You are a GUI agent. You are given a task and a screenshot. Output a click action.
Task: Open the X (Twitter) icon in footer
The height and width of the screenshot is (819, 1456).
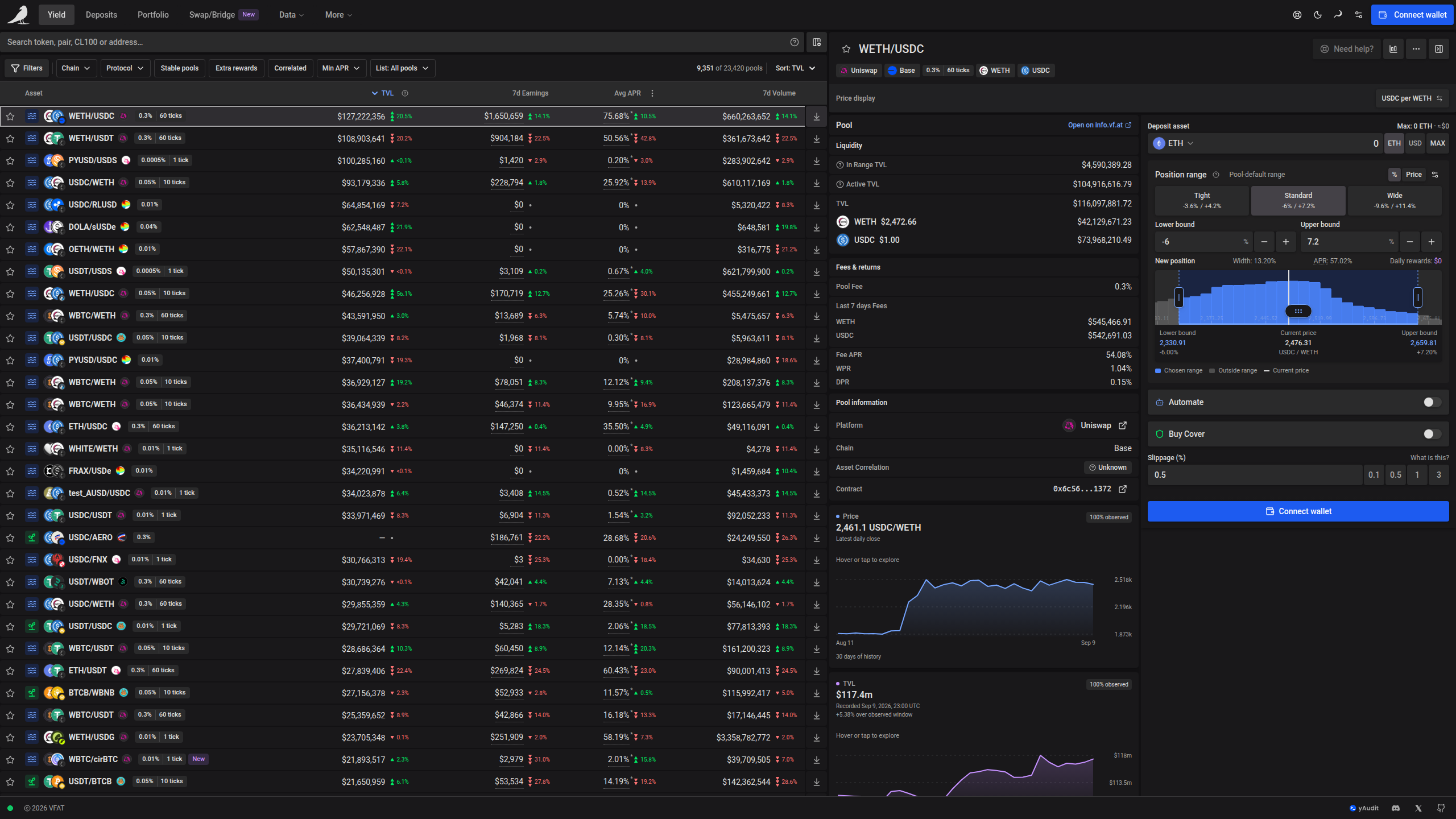tap(1418, 808)
